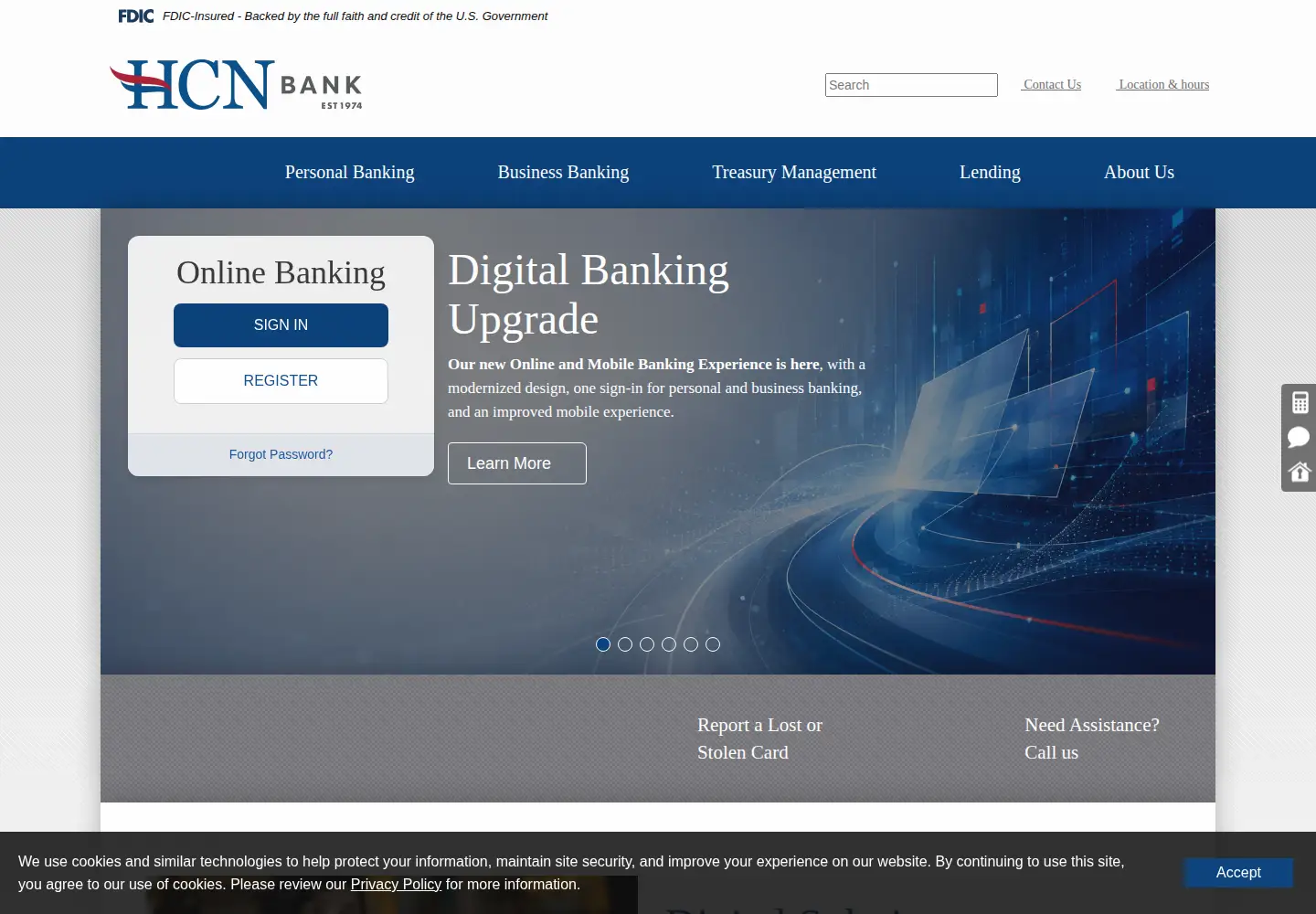
Task: Select the second carousel slide dot
Action: [x=625, y=644]
